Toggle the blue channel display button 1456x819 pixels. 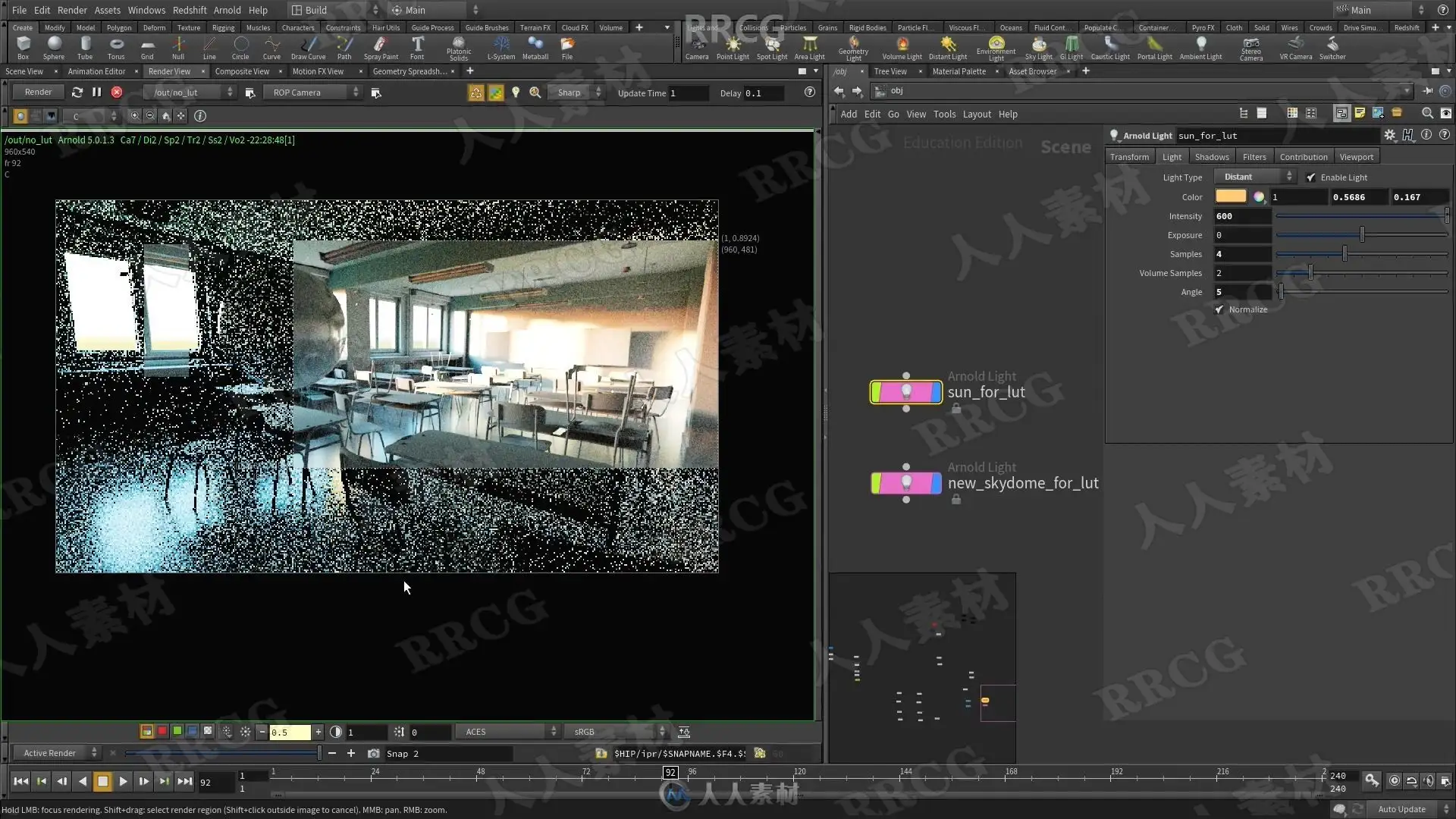192,732
